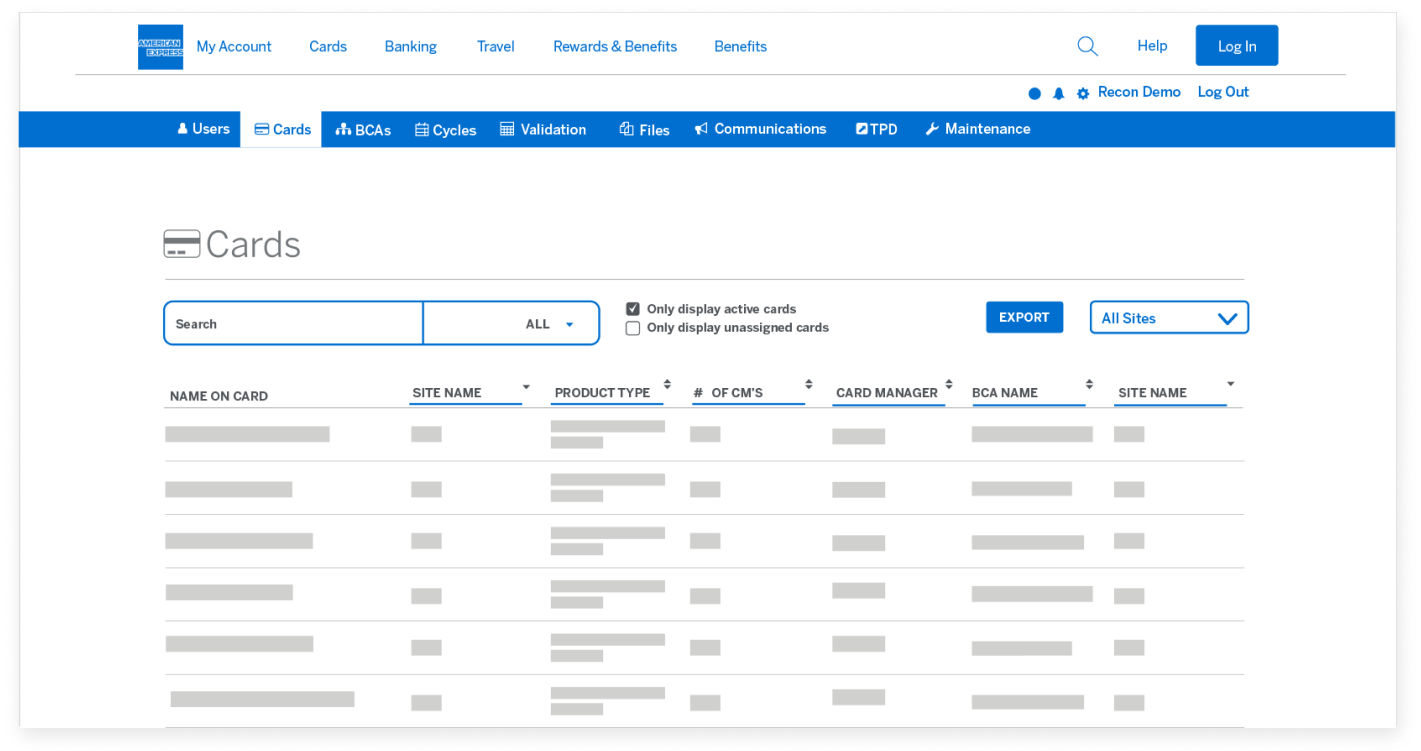Go to the BCAs section
The height and width of the screenshot is (751, 1421).
click(x=363, y=129)
